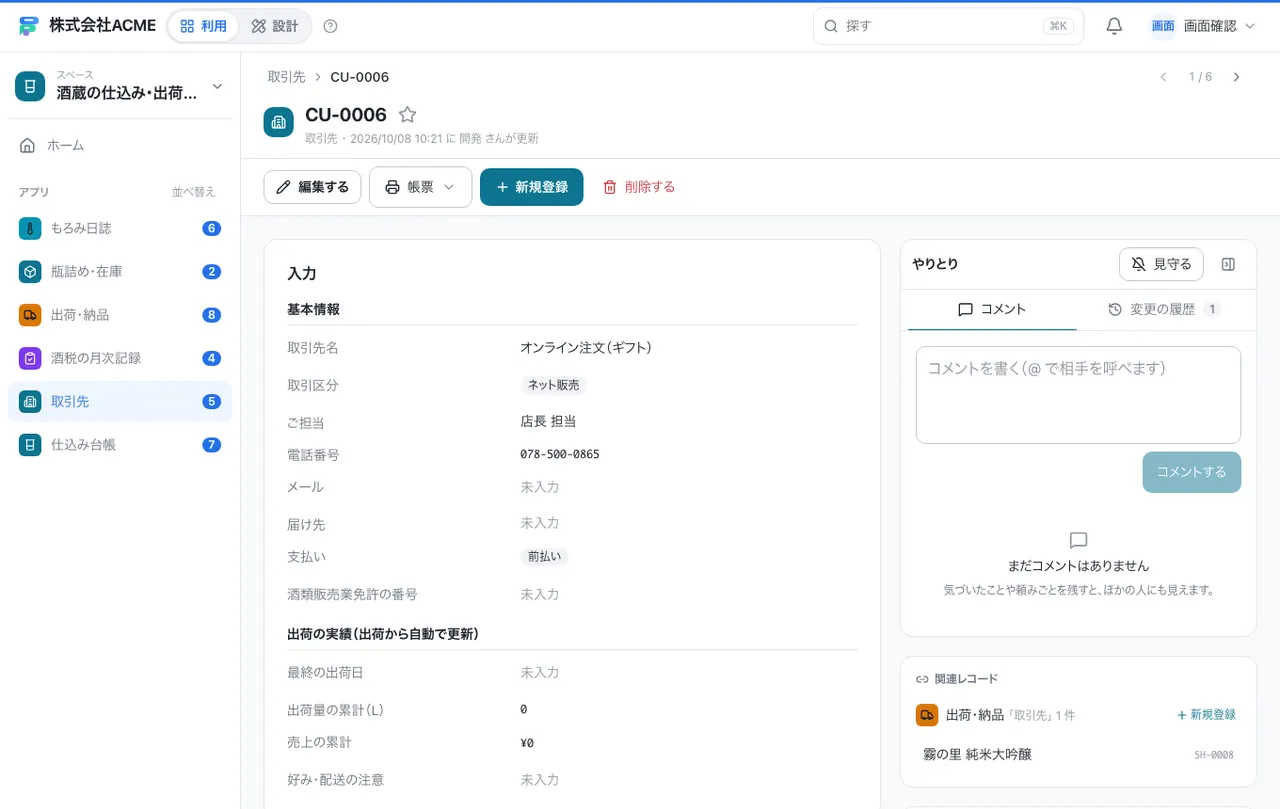1280x809 pixels.
Task: Click 削除する to delete record
Action: coord(639,187)
